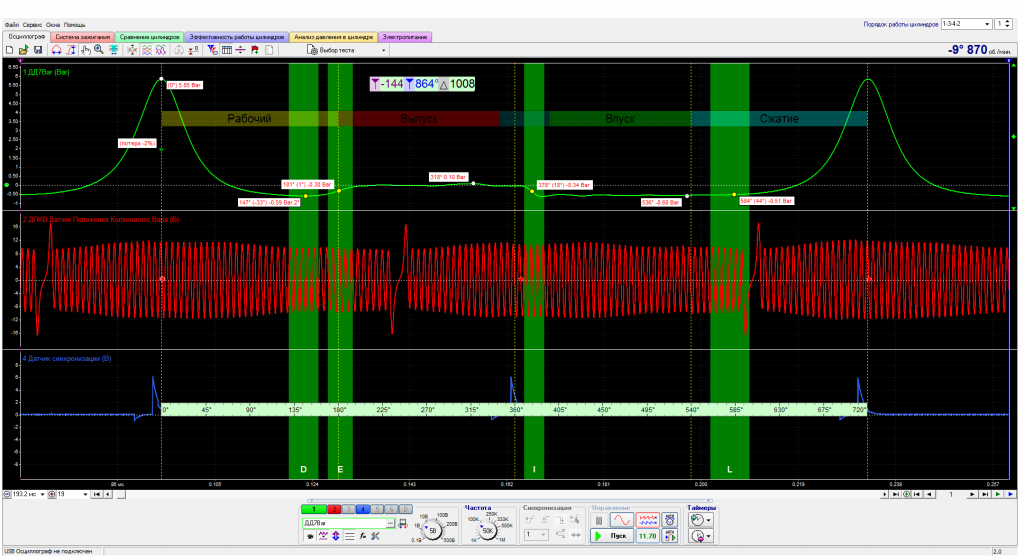Open the synchronization channel 1 dropdown
Image resolution: width=1024 pixels, height=558 pixels.
536,534
